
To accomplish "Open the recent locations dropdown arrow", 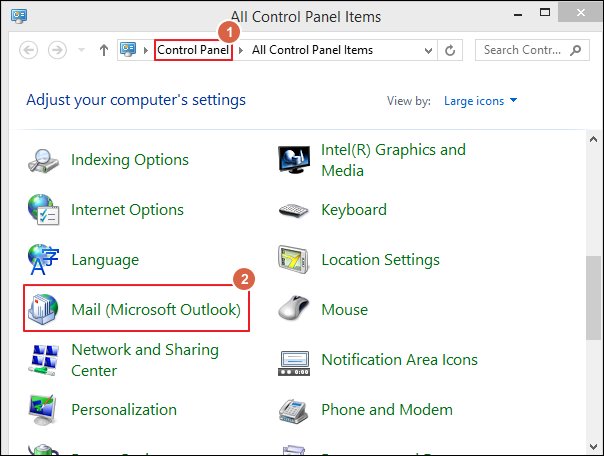I will point(81,50).
